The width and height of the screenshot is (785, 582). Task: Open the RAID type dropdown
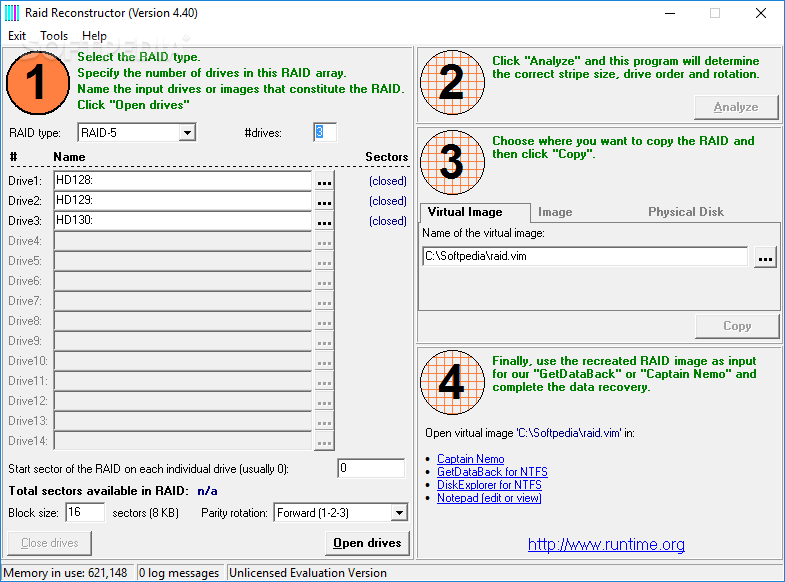(x=187, y=133)
